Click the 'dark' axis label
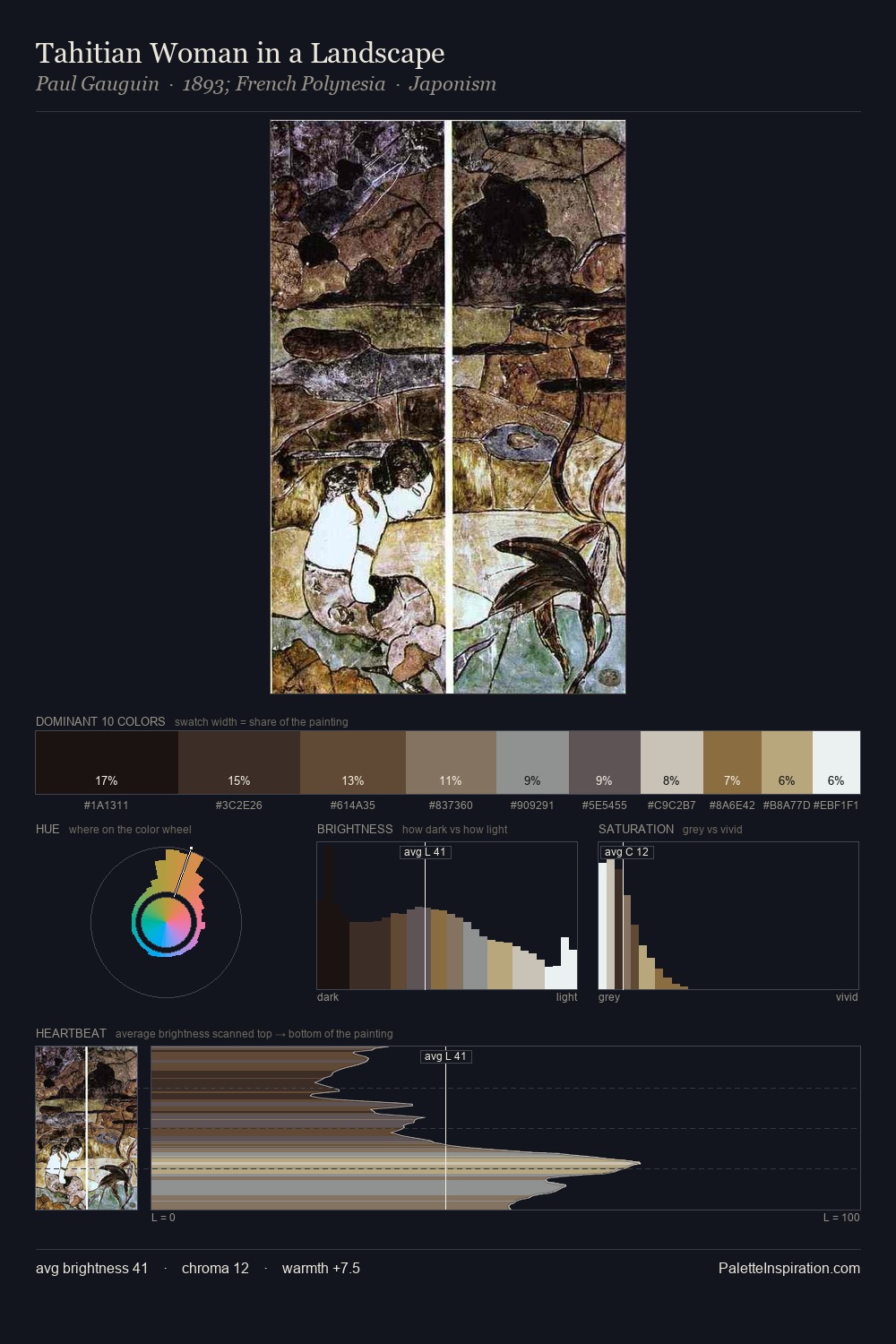The image size is (896, 1344). 328,997
